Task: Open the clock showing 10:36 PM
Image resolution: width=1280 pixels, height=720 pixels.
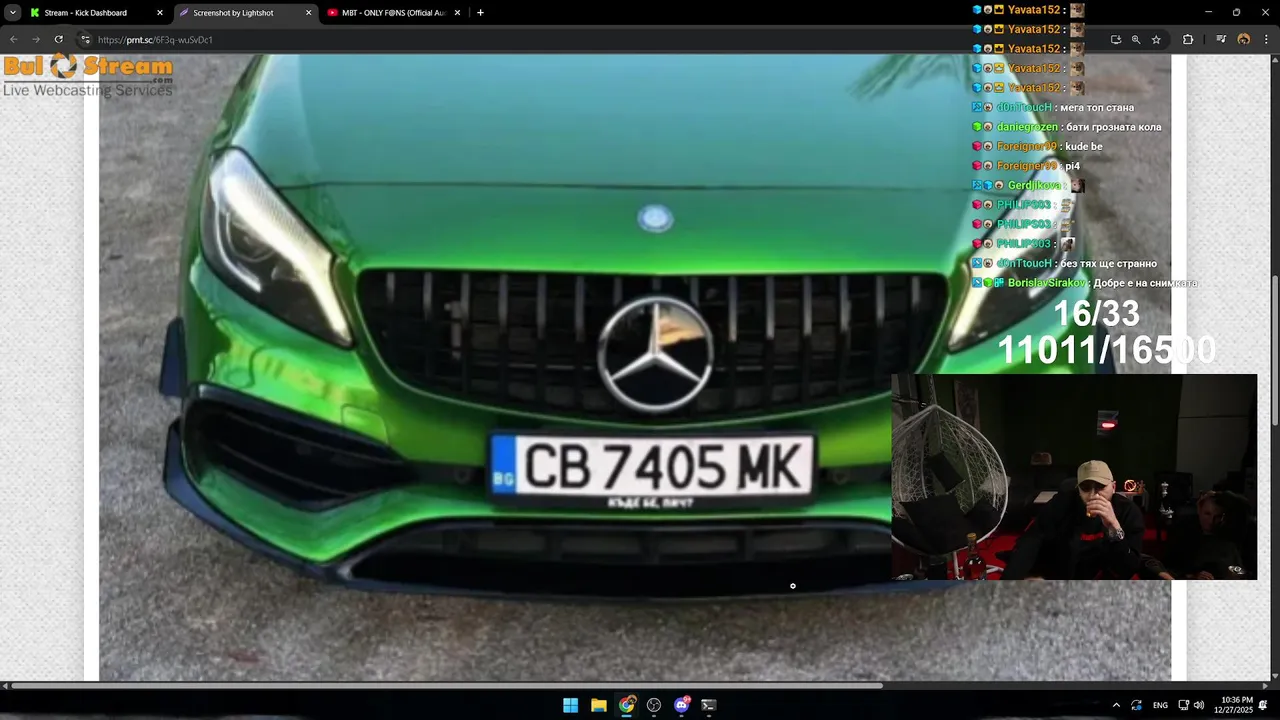Action: pos(1236,705)
